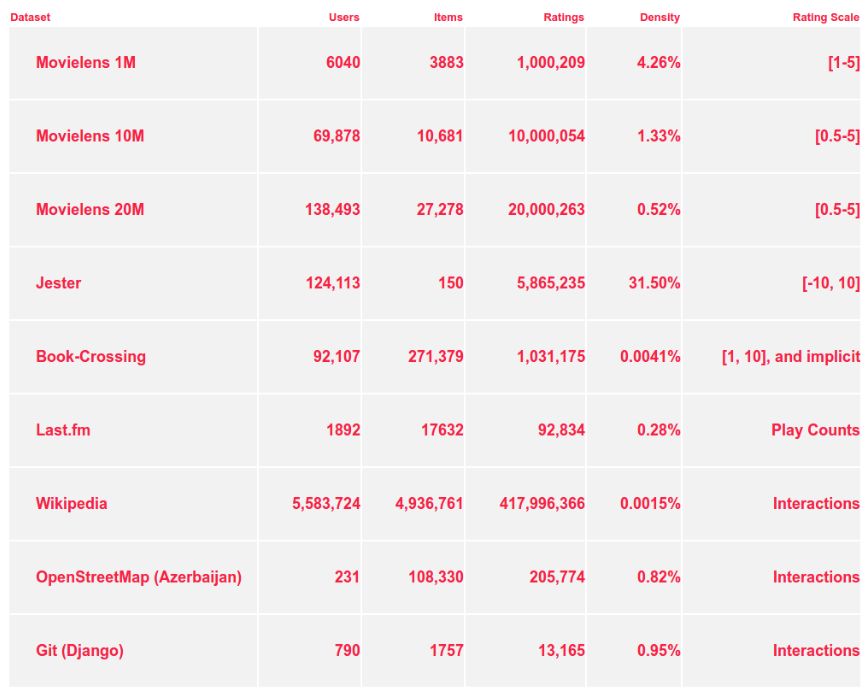This screenshot has height=689, width=868.
Task: Click the Last.fm dataset name
Action: (x=64, y=430)
